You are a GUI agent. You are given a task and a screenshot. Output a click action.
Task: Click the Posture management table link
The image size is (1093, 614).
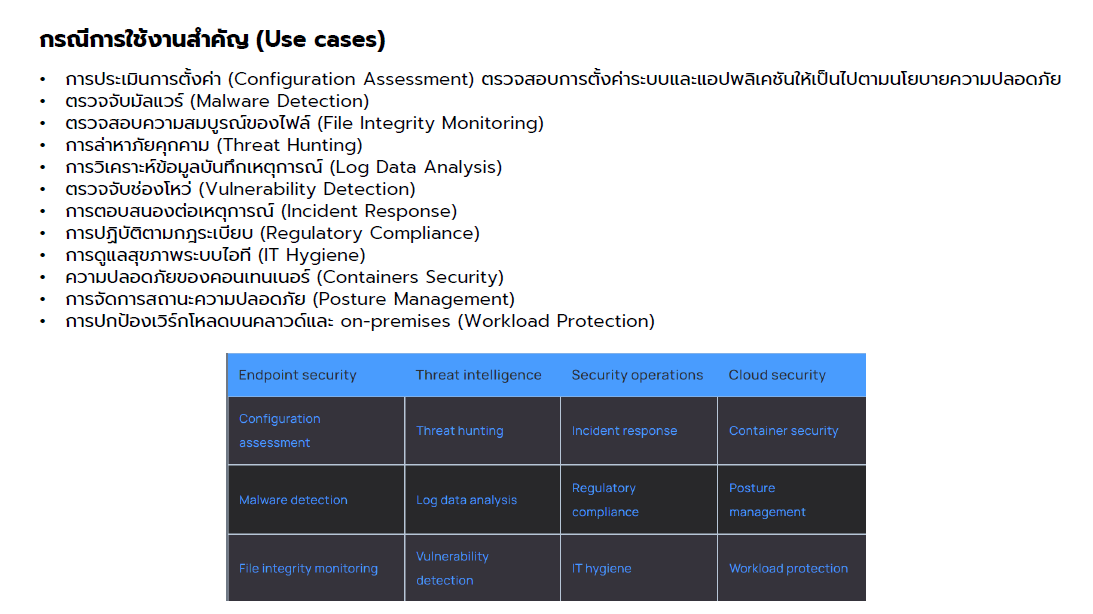point(767,500)
